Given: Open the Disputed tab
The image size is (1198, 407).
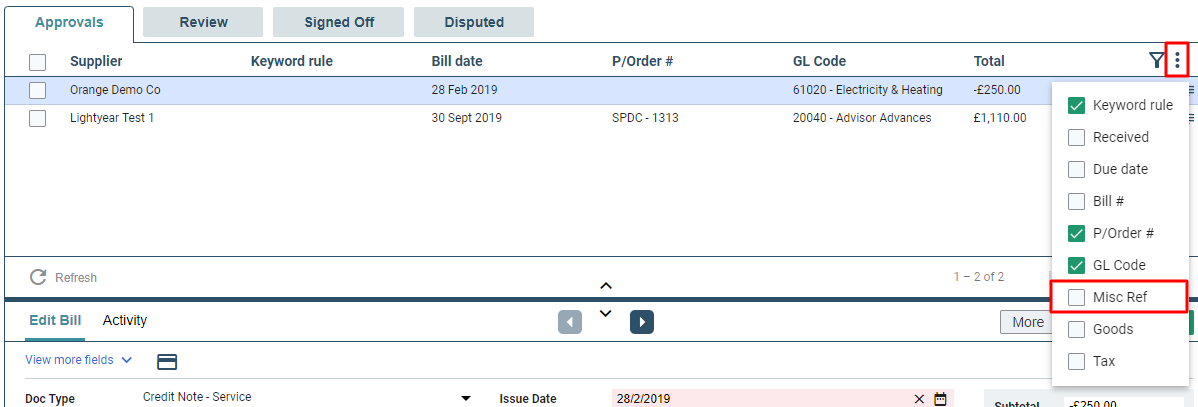Looking at the screenshot, I should click(x=474, y=22).
